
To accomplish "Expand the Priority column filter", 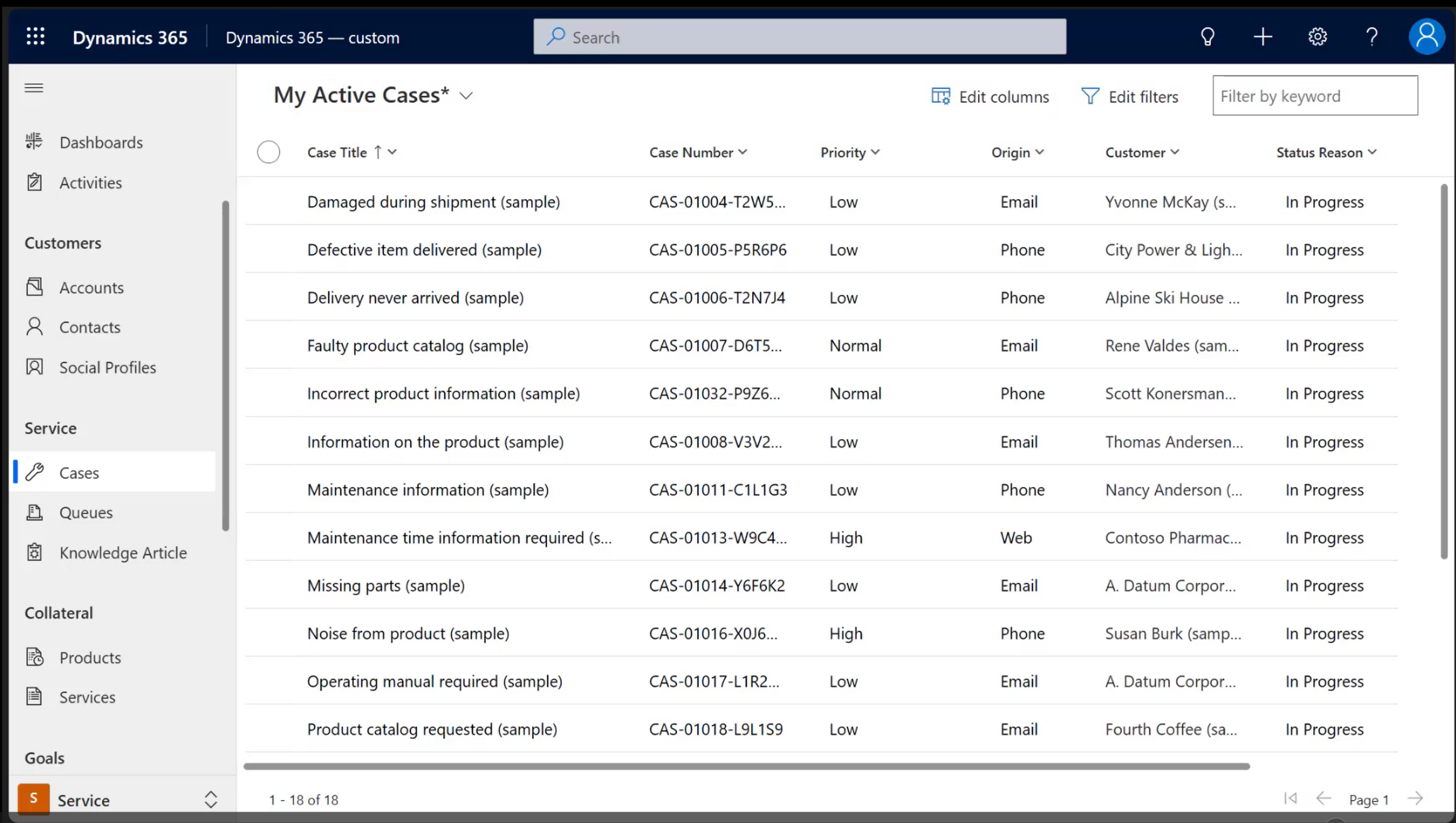I will 877,151.
